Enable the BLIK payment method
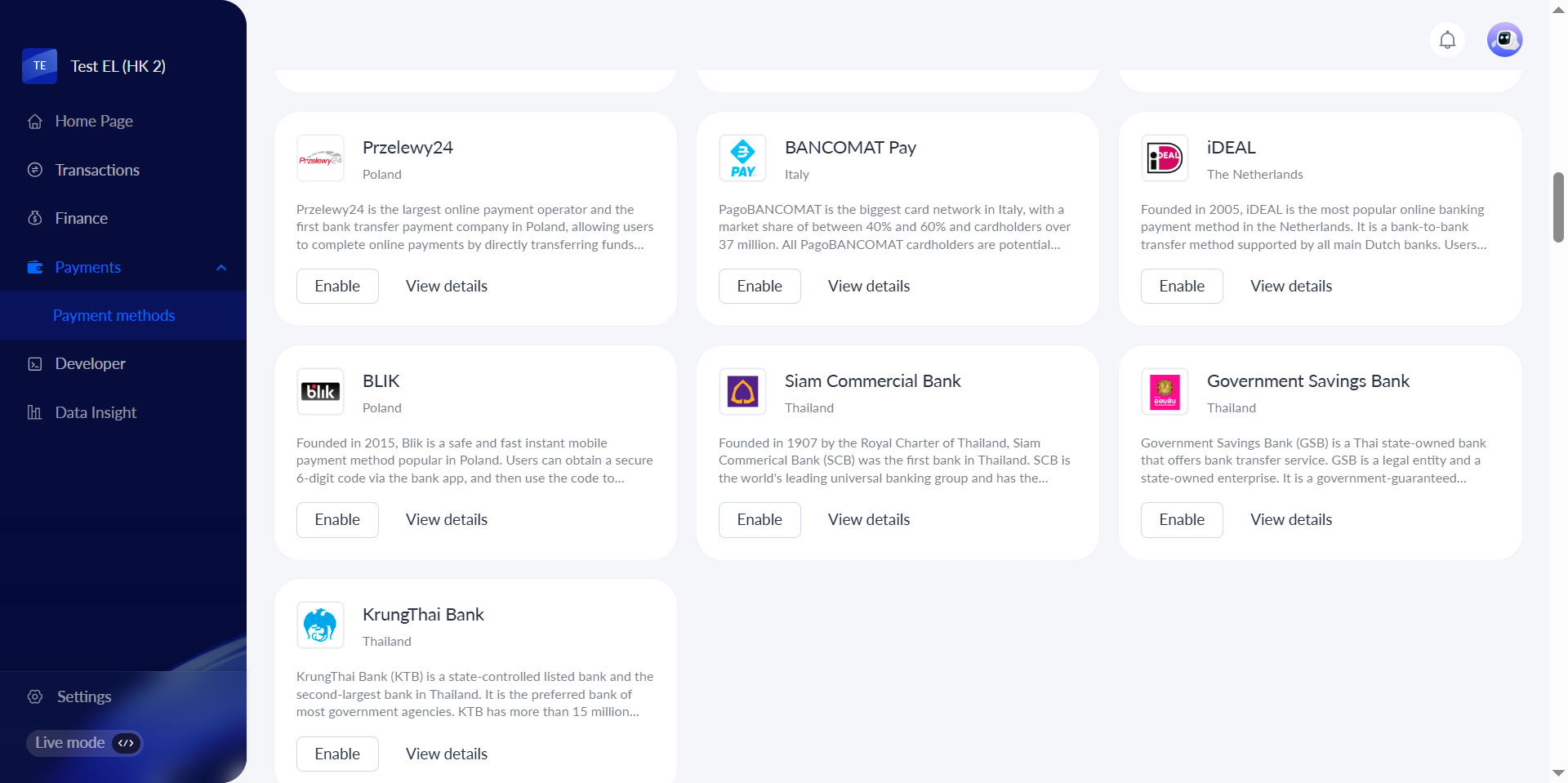The height and width of the screenshot is (783, 1568). 337,520
